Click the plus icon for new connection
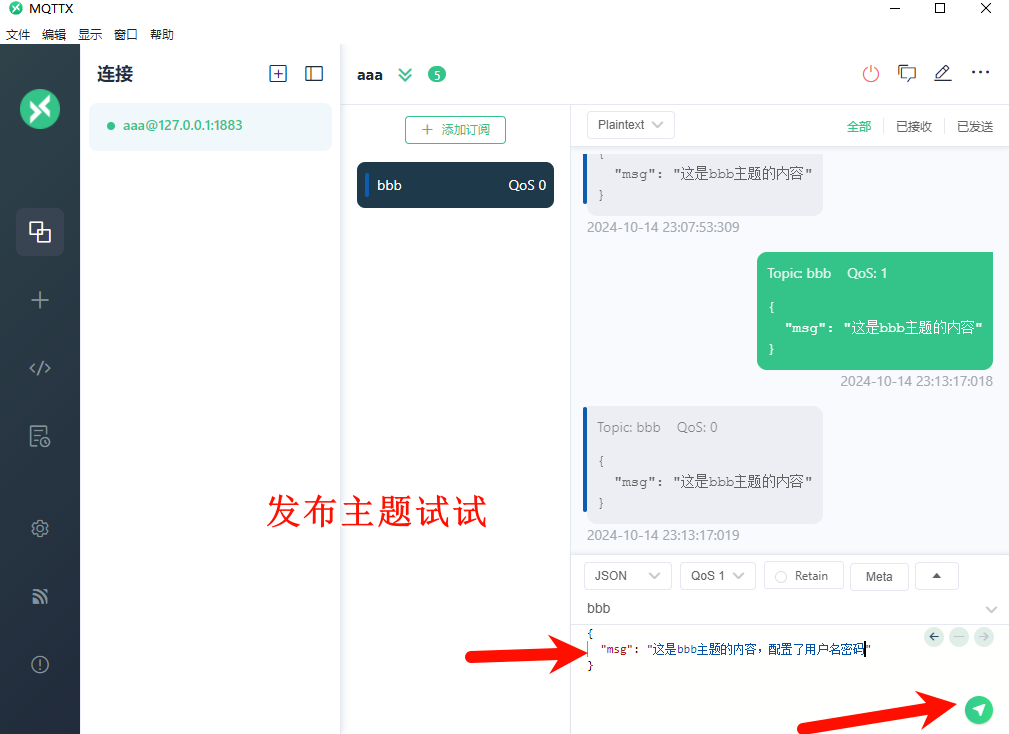This screenshot has height=734, width=1009. tap(40, 300)
